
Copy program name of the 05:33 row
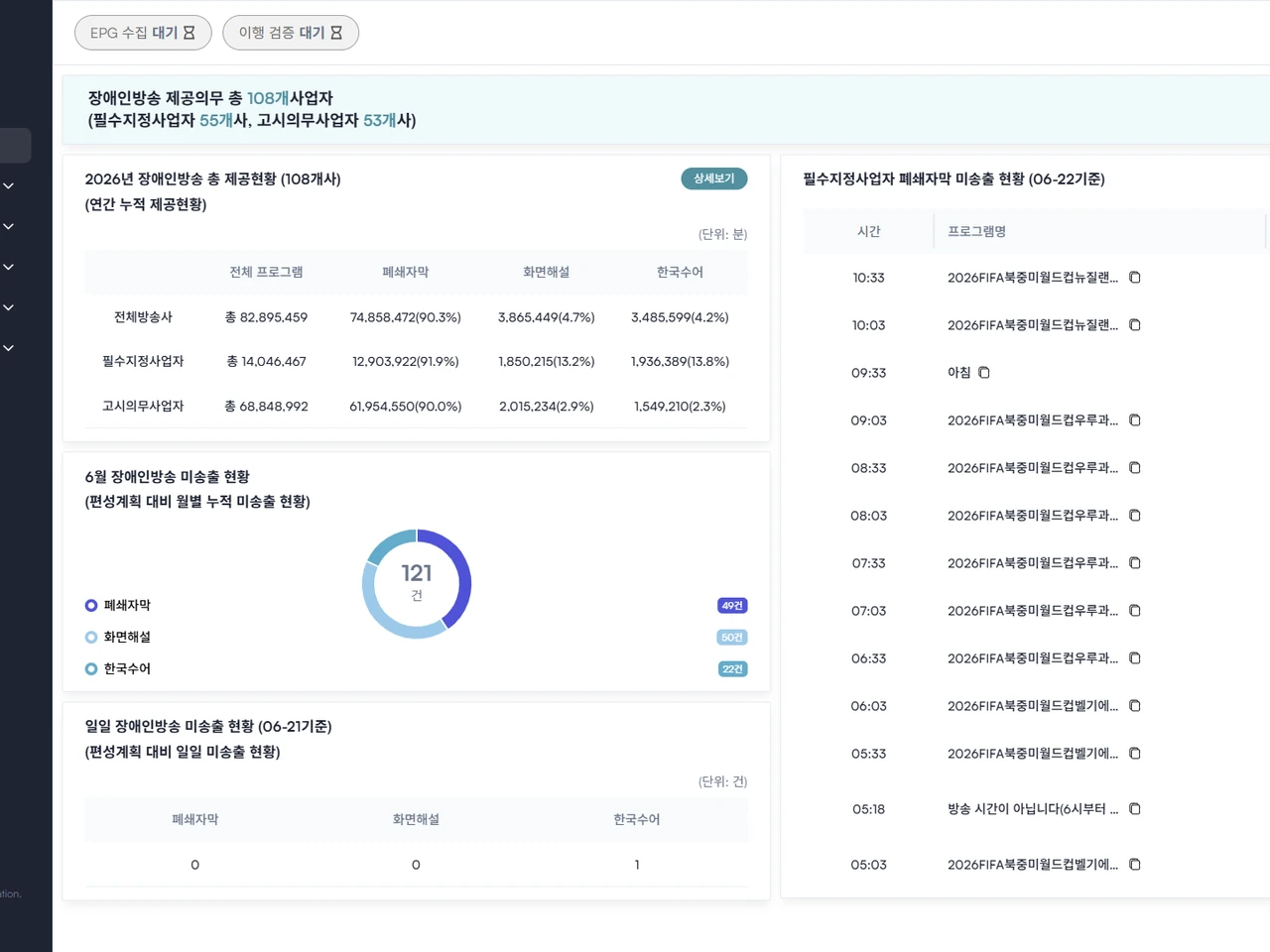[x=1135, y=754]
